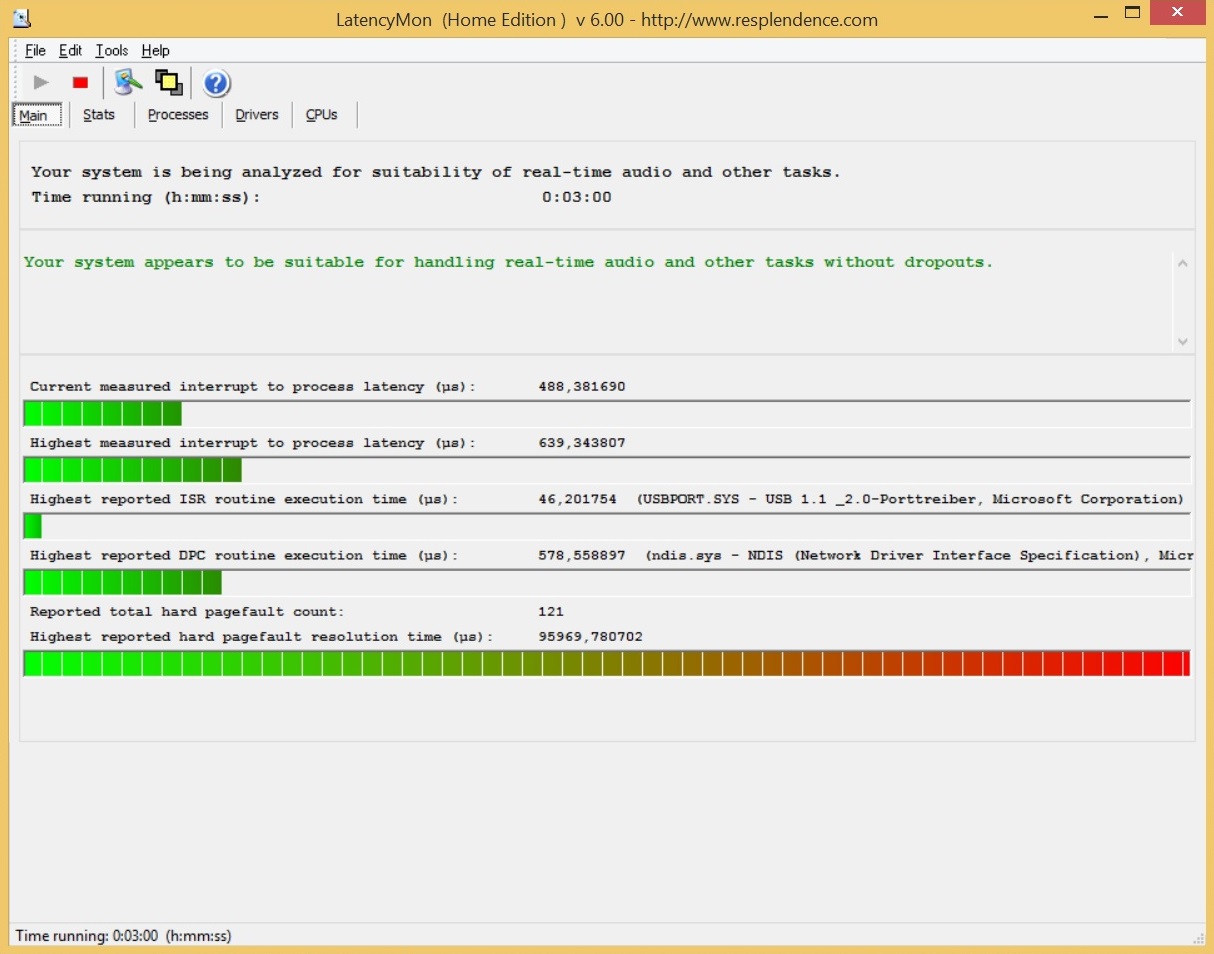View the CPUs tab

coord(322,115)
